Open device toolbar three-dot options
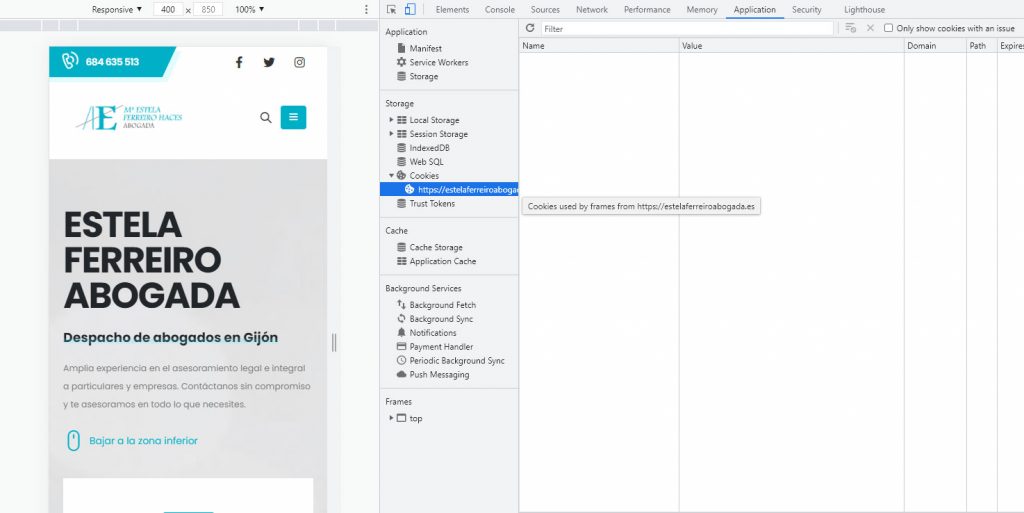The image size is (1024, 513). (x=366, y=10)
